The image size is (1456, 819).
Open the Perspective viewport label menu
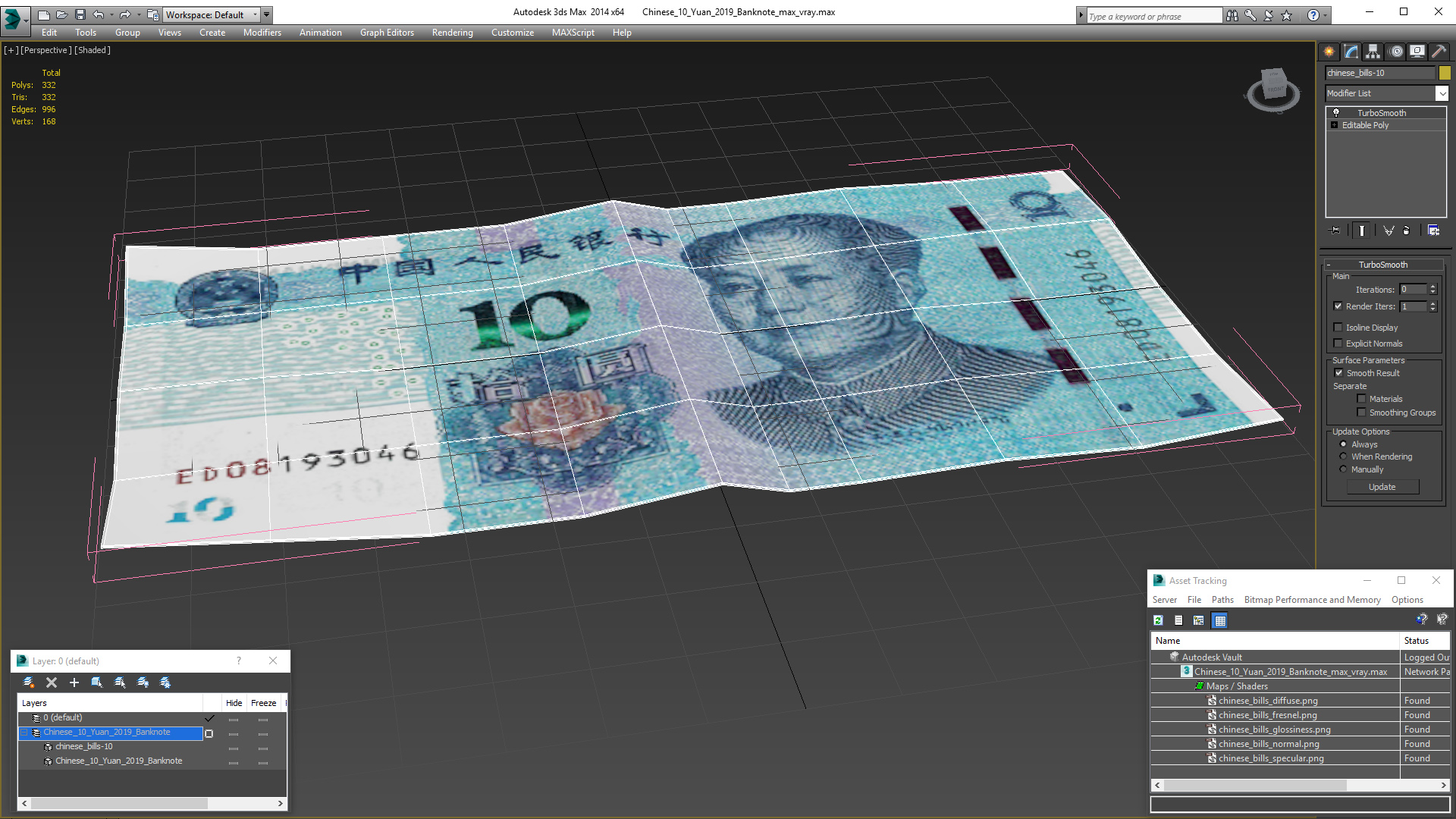pos(46,50)
